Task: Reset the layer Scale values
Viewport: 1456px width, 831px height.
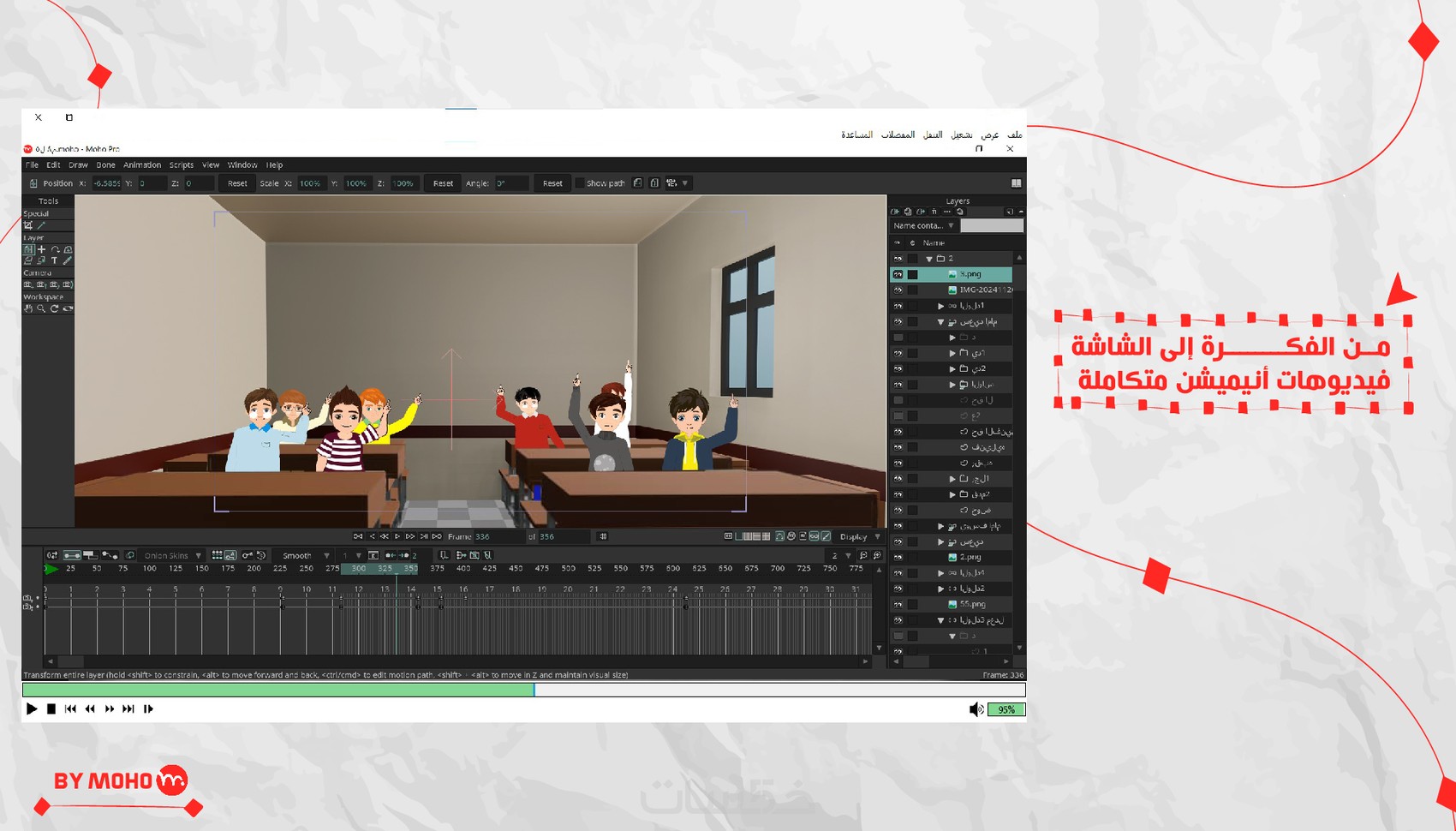Action: coord(443,183)
